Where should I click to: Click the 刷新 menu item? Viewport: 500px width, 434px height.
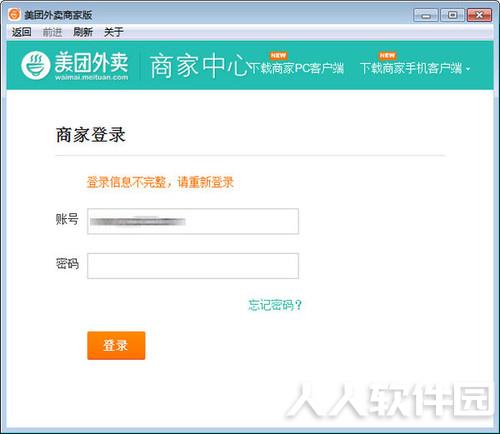(x=83, y=32)
